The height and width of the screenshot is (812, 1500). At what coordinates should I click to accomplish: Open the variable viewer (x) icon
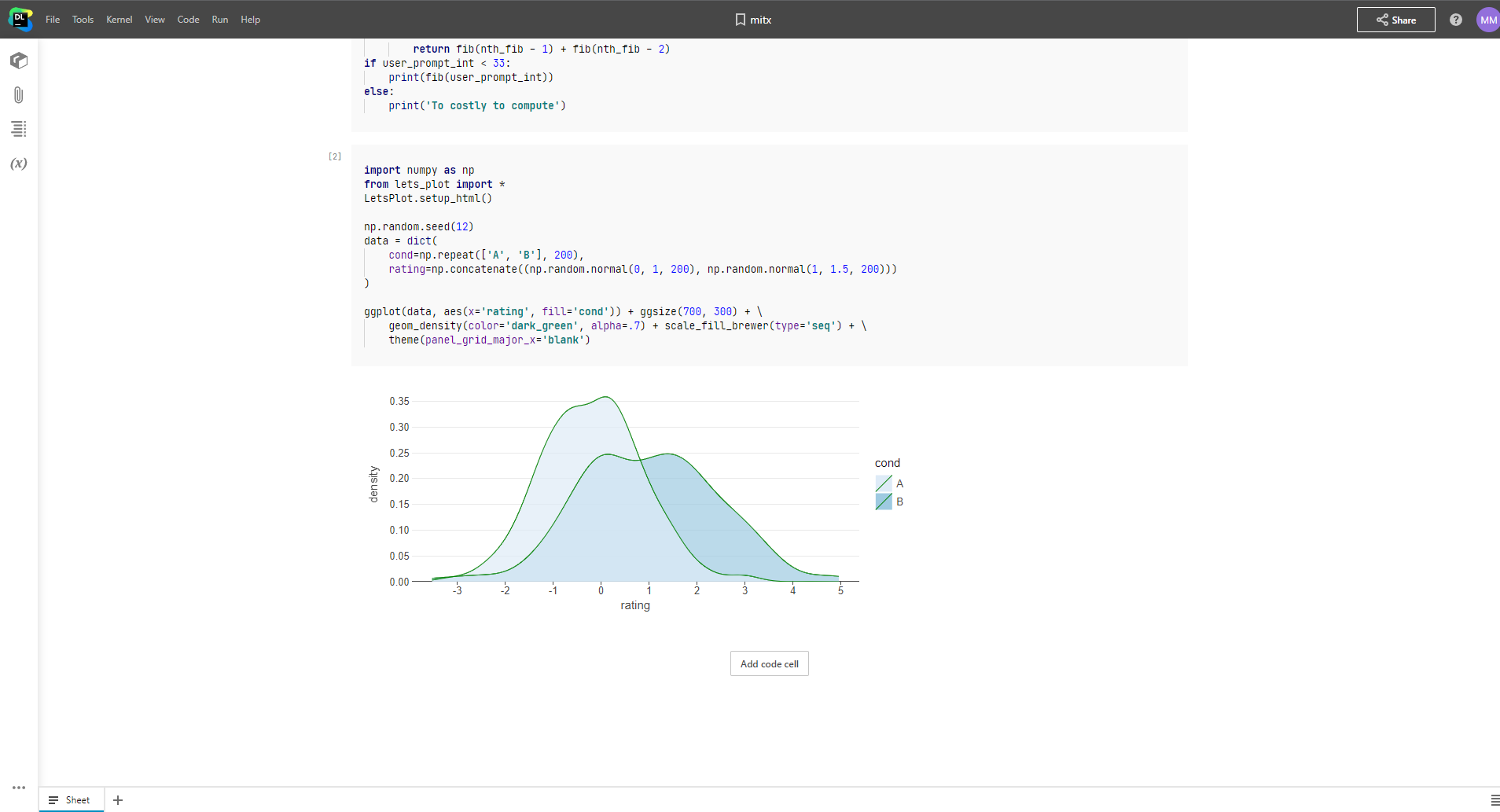click(x=19, y=164)
